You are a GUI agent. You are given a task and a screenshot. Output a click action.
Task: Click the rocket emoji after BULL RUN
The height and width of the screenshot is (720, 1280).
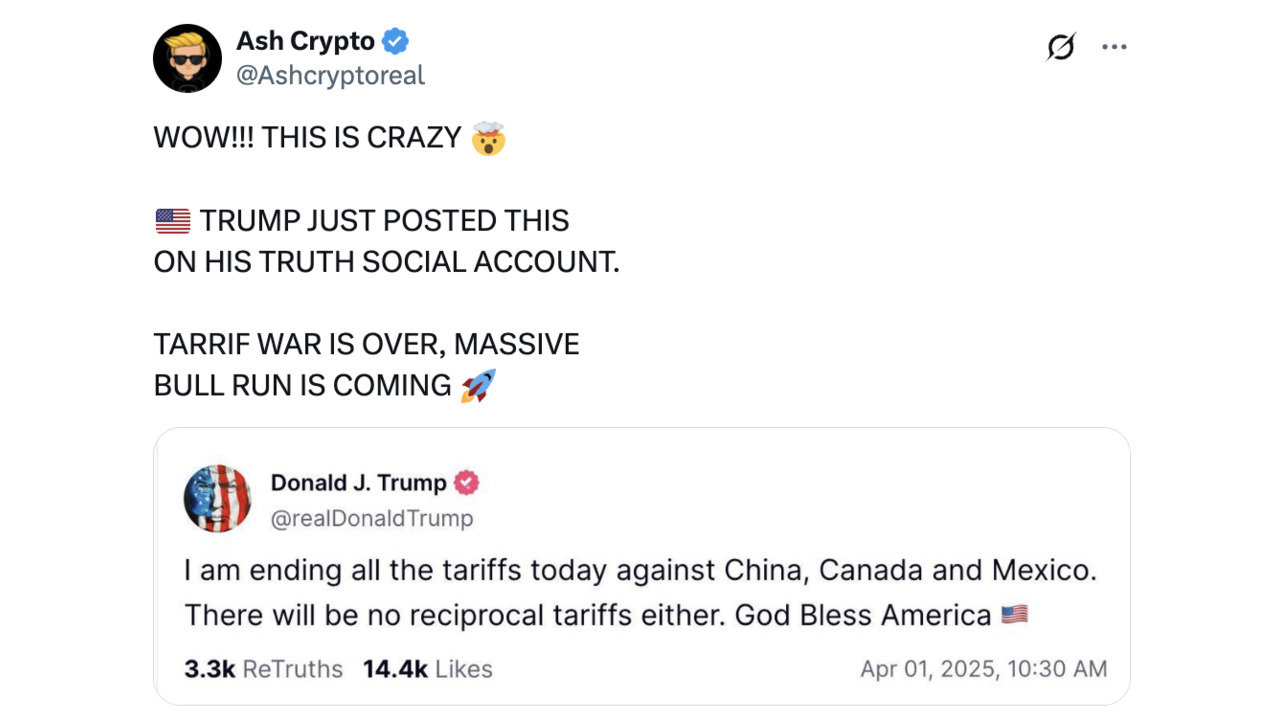(x=478, y=385)
